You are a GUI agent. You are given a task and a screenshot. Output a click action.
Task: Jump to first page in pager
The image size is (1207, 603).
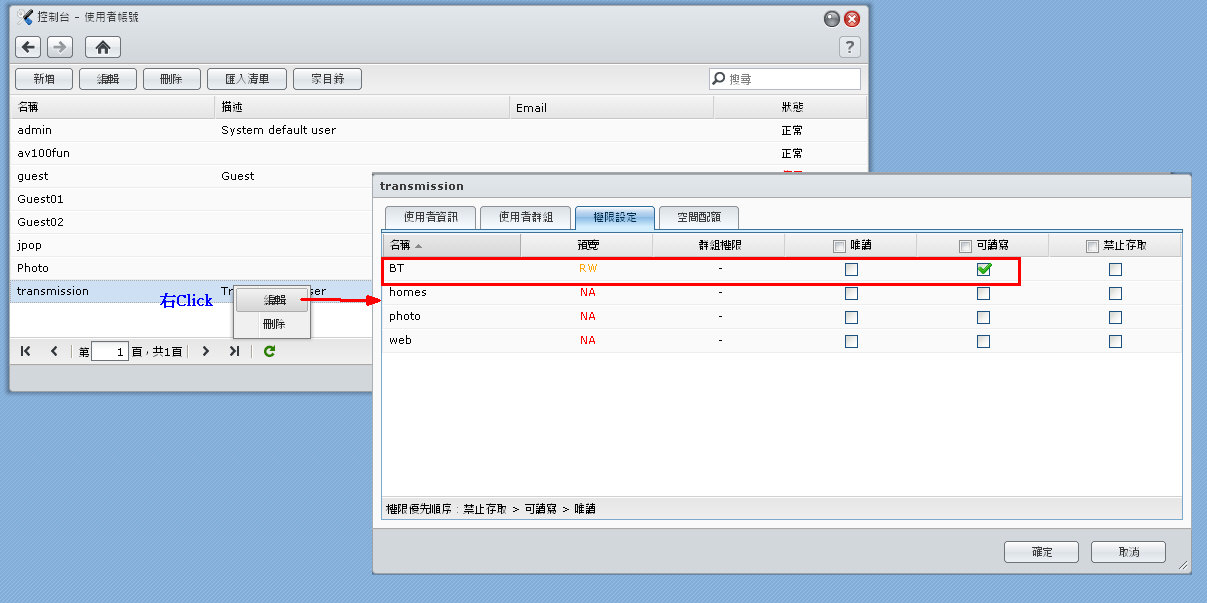(x=26, y=351)
